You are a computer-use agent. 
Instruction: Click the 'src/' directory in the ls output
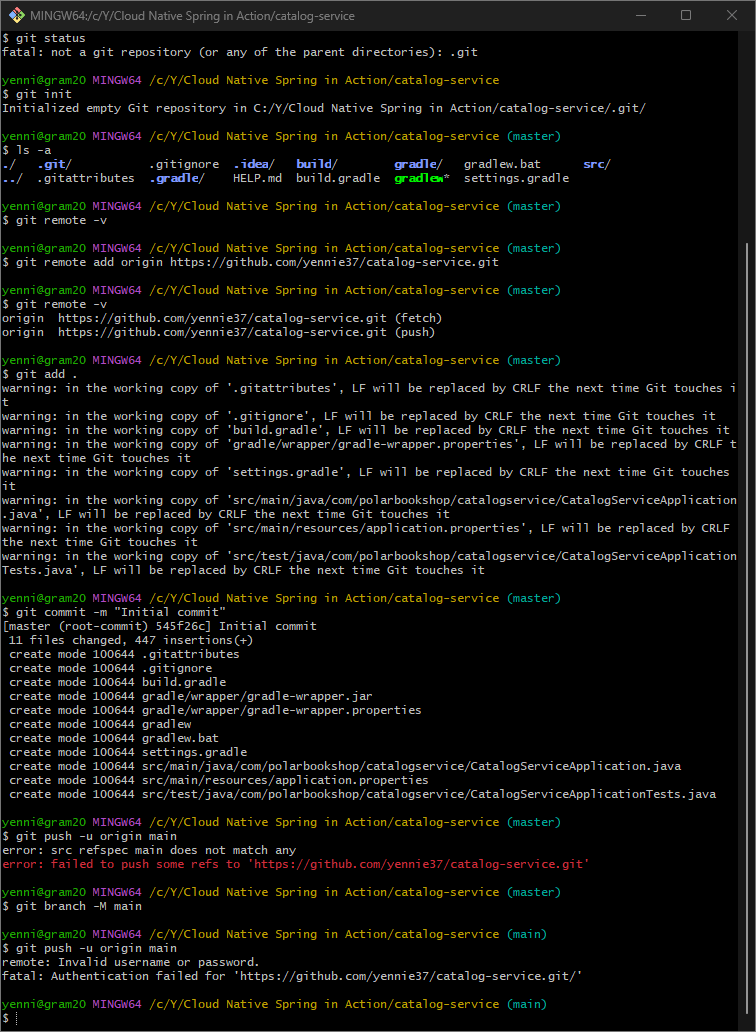597,164
